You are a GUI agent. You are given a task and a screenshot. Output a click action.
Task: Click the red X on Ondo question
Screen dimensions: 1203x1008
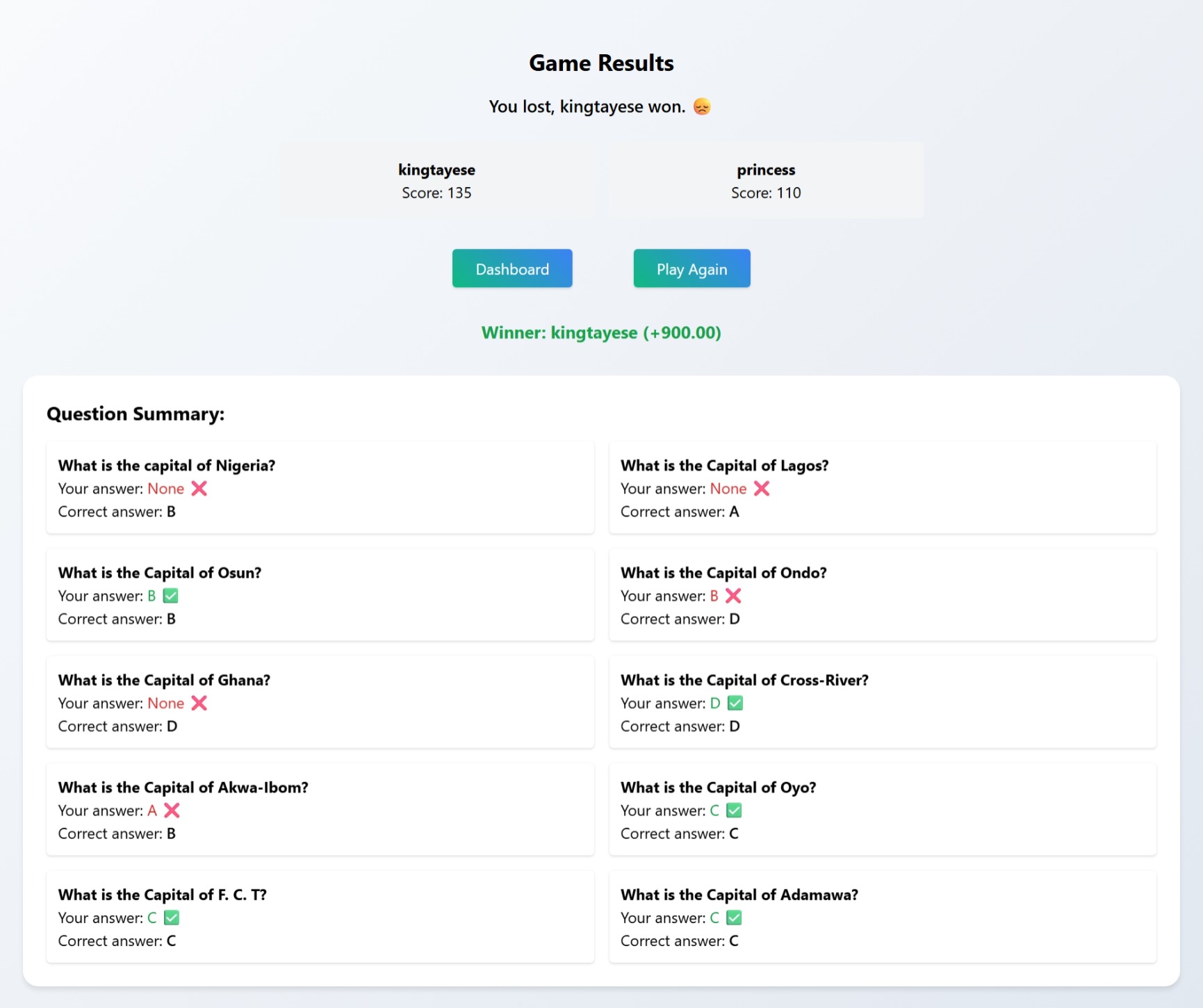pos(733,596)
